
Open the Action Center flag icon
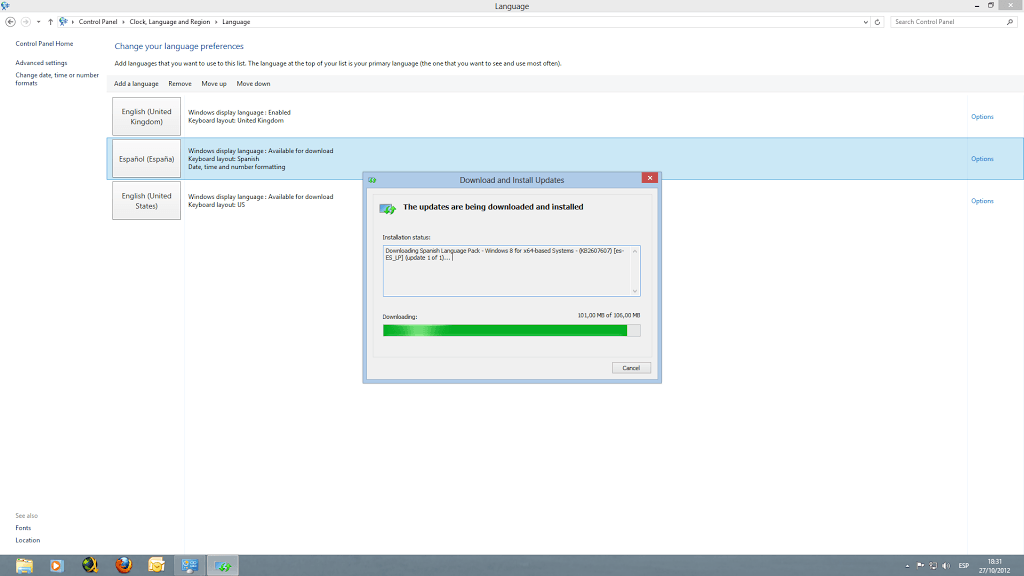[x=920, y=566]
